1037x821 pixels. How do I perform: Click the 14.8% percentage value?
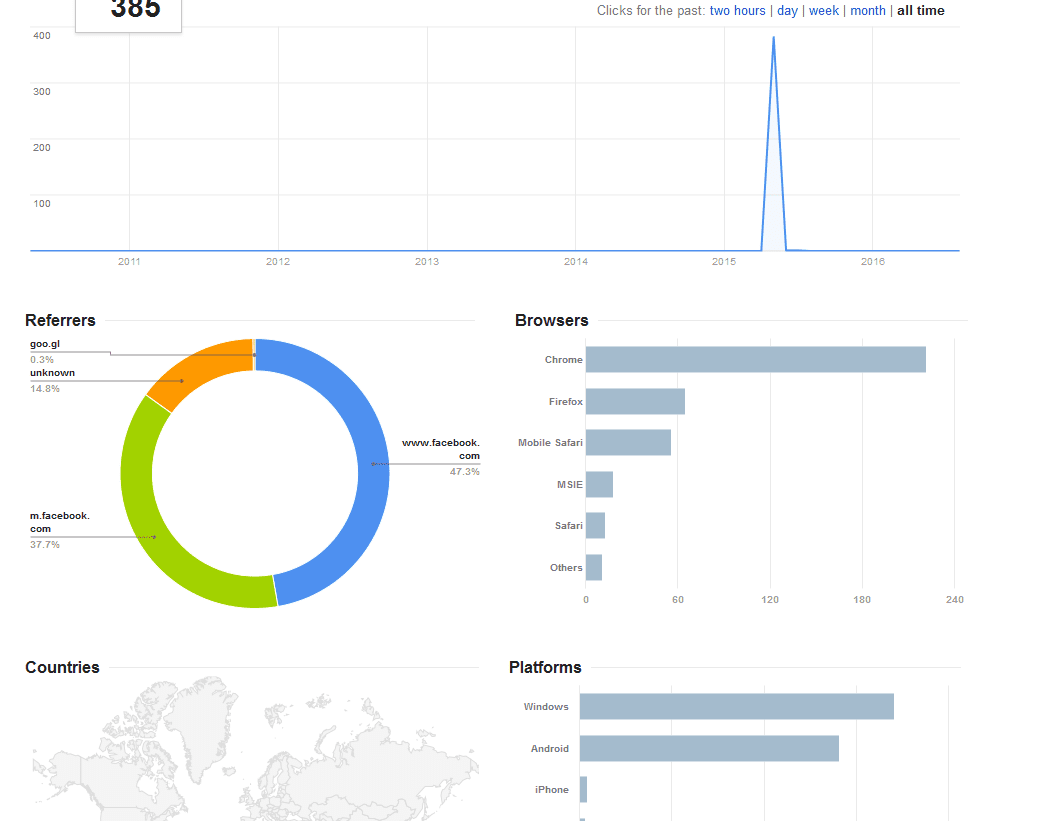(x=45, y=388)
